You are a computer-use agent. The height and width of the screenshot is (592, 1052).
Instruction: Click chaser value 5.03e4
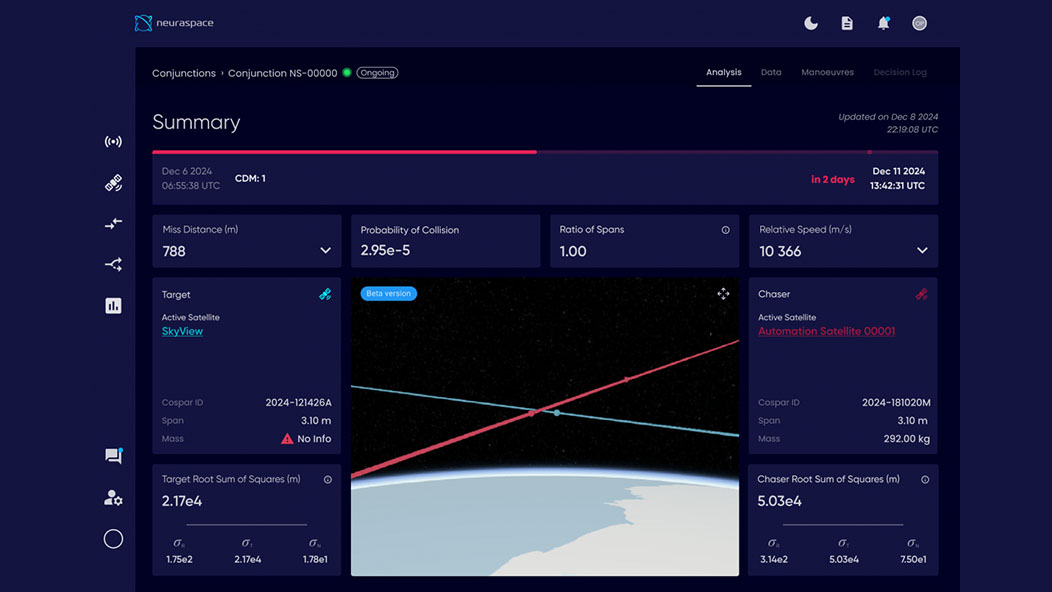click(x=780, y=501)
